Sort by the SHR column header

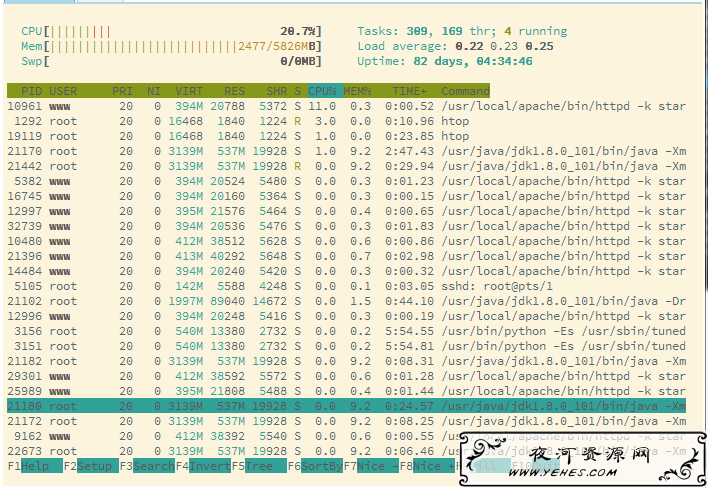[x=276, y=91]
